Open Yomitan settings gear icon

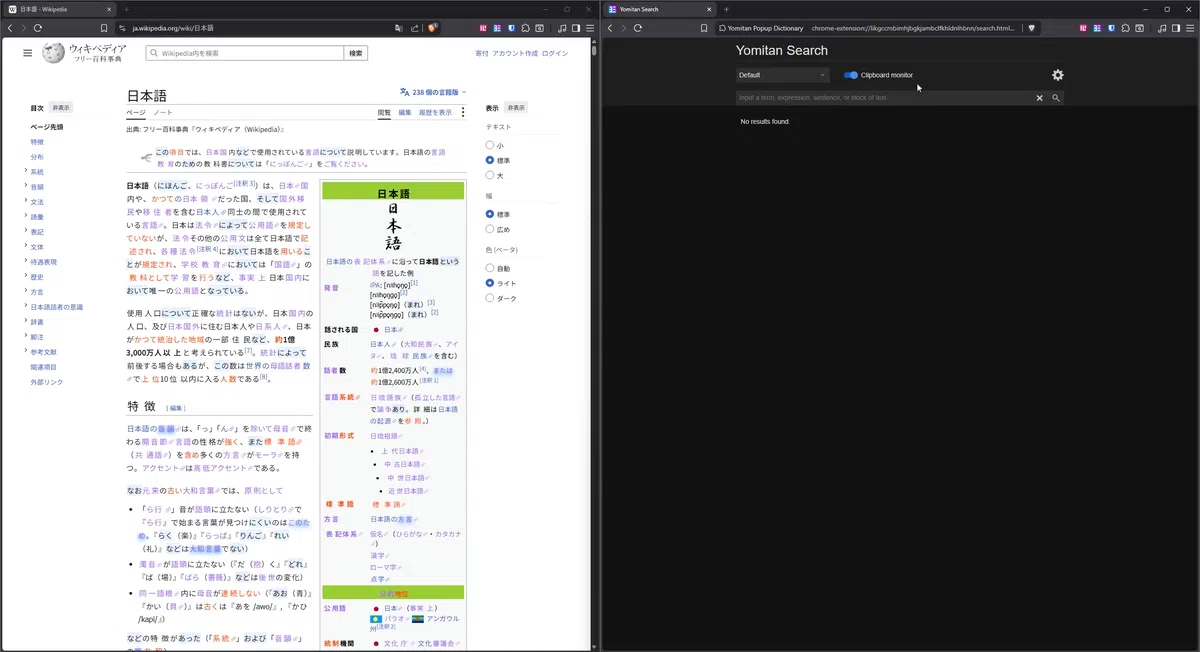click(x=1058, y=75)
